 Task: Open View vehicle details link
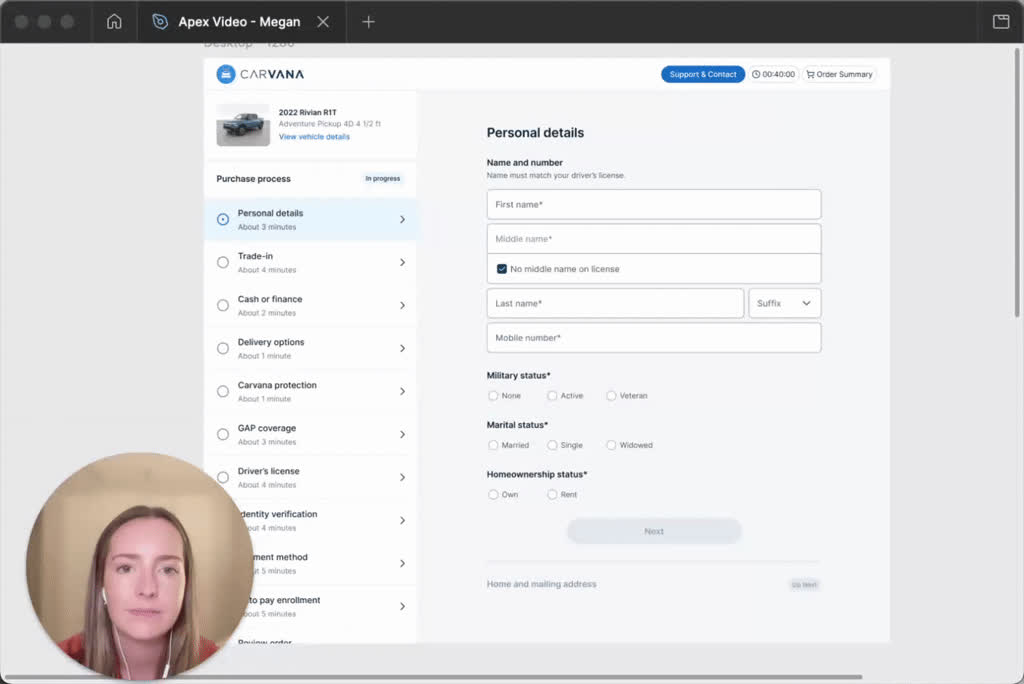314,137
